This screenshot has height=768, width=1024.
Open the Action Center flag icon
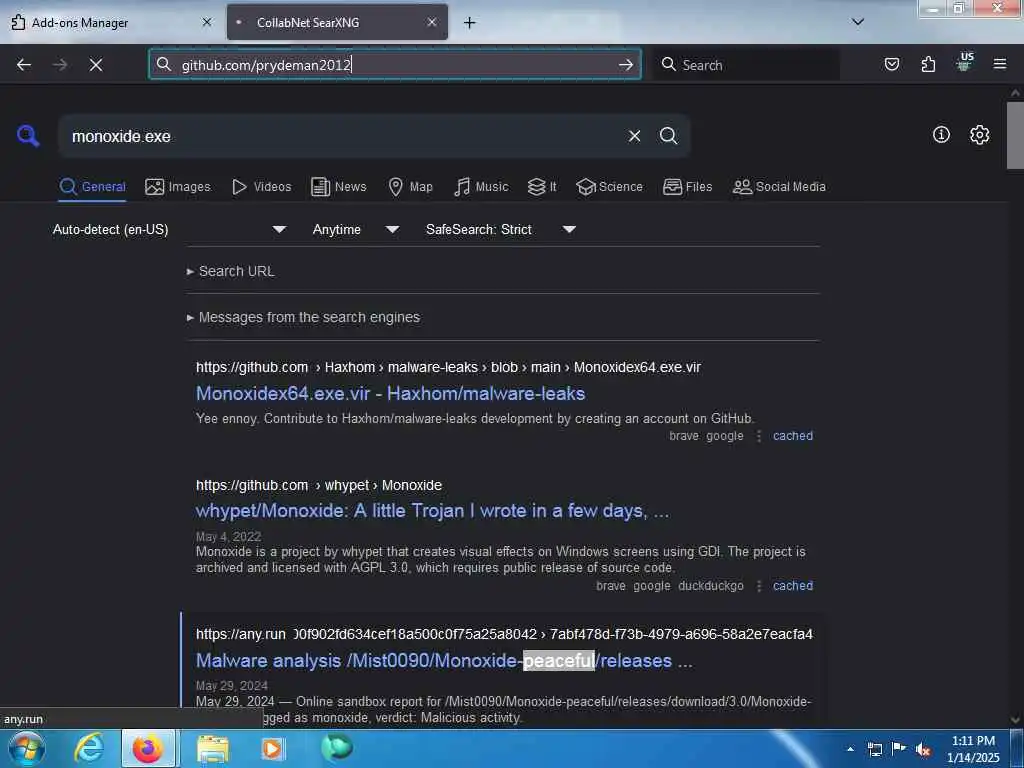899,749
